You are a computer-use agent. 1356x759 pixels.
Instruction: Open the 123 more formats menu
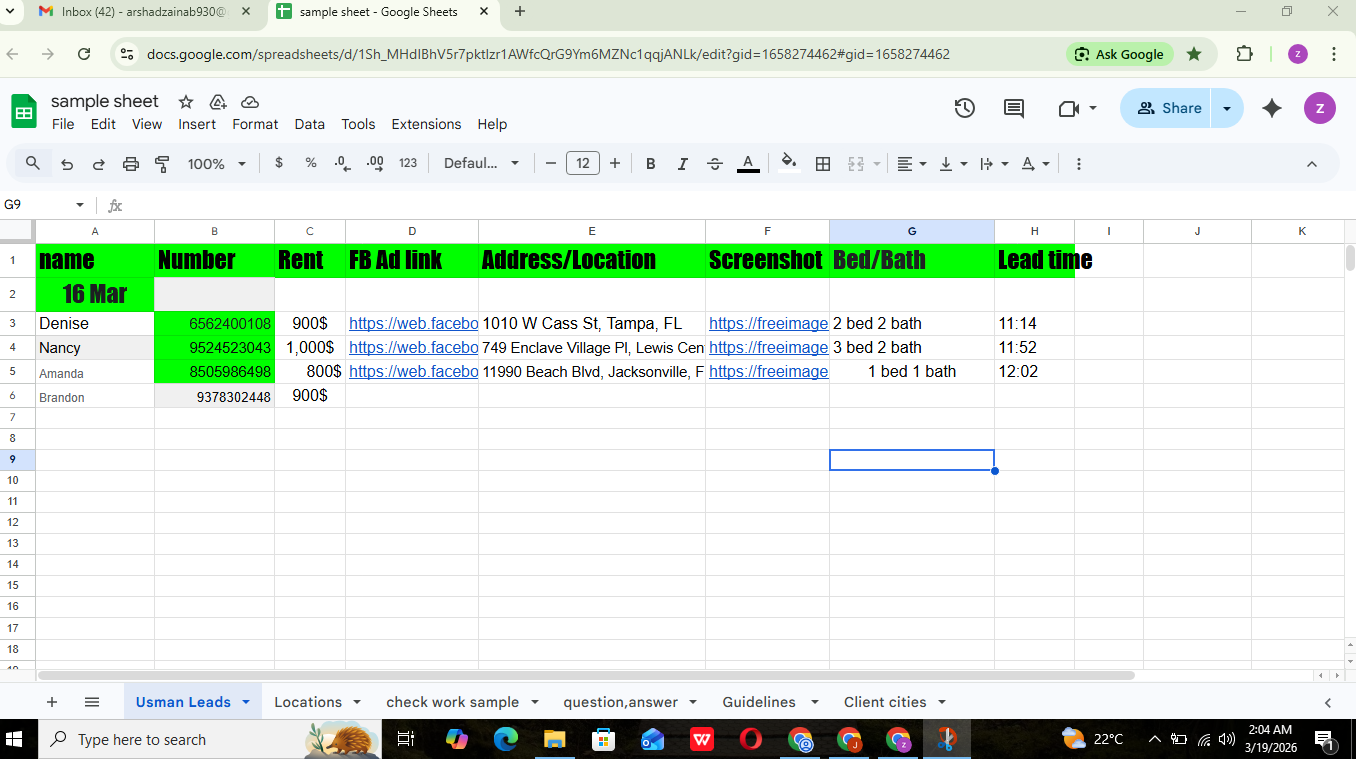click(408, 163)
